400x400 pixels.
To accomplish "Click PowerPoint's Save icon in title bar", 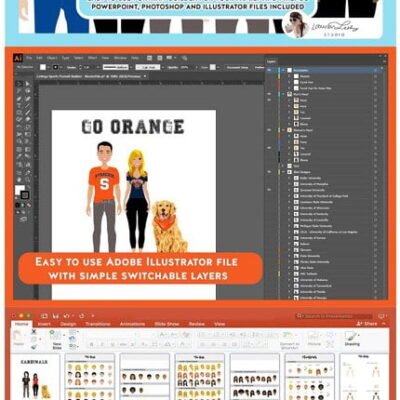I will 56,316.
